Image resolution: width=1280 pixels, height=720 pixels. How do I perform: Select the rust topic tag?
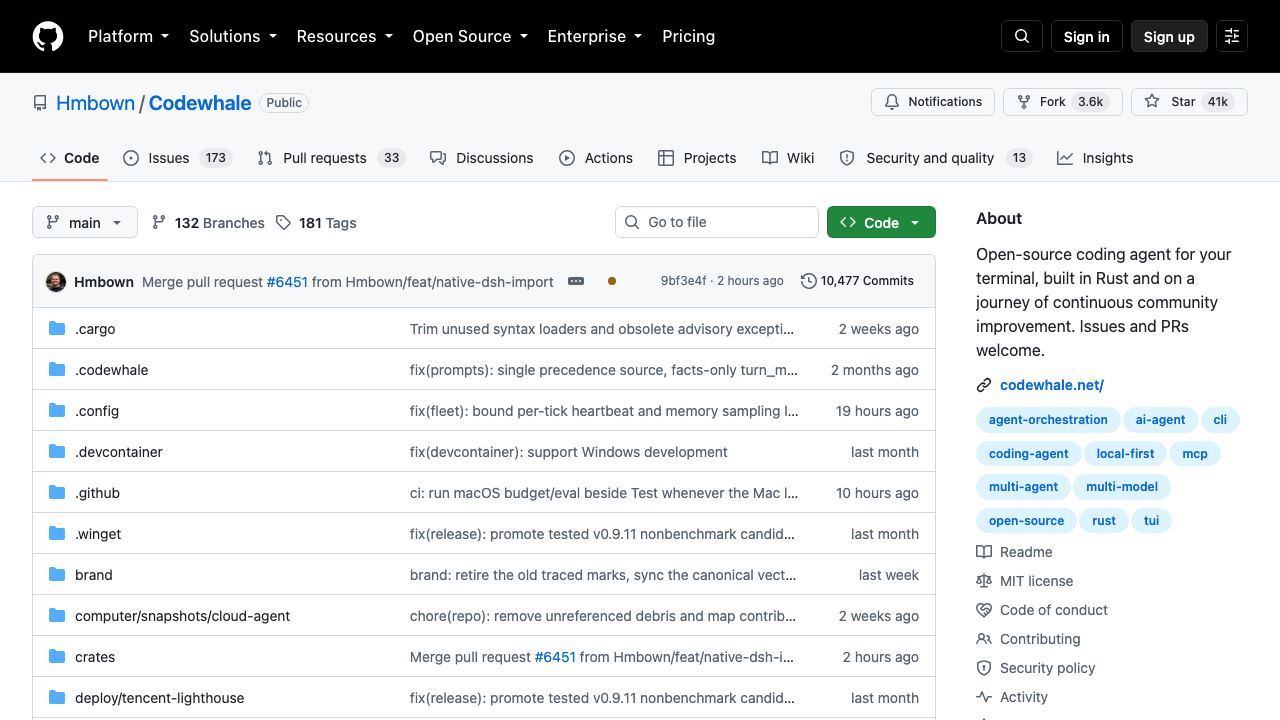[x=1104, y=521]
